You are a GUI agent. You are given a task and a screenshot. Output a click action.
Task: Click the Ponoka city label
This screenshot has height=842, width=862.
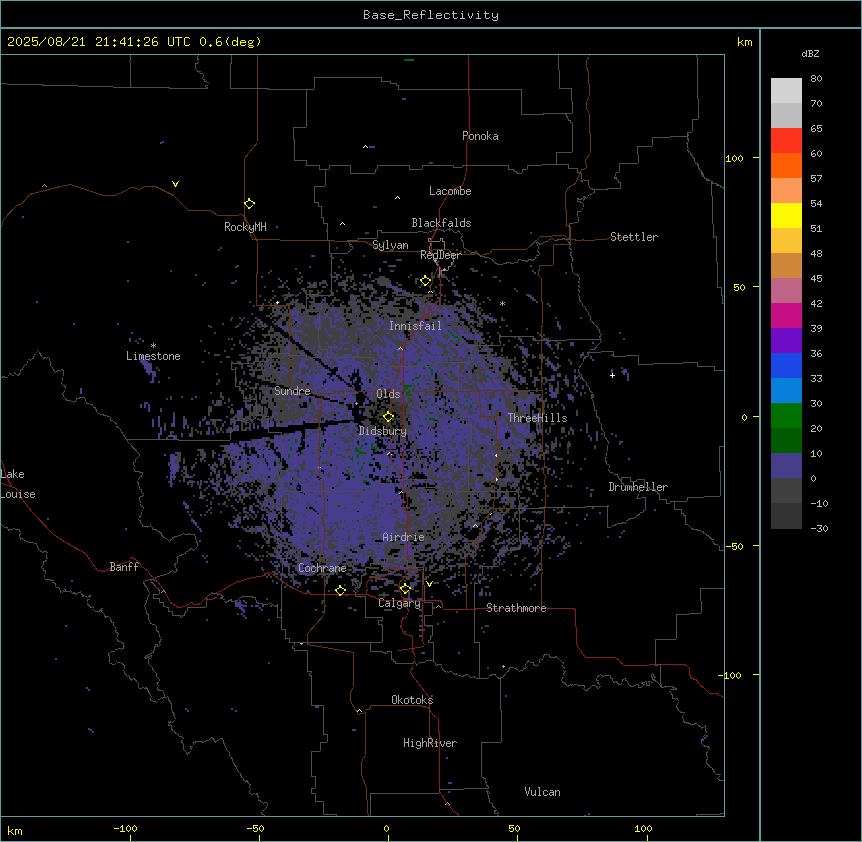[x=480, y=136]
